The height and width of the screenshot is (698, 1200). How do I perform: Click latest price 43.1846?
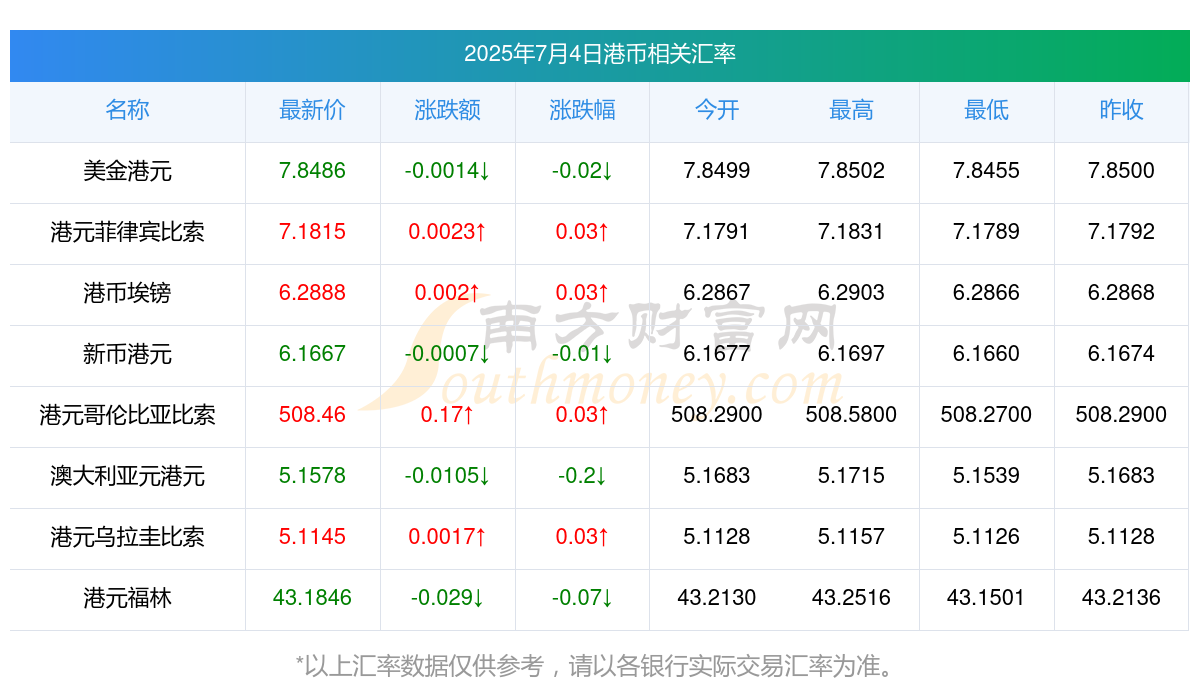pos(312,598)
